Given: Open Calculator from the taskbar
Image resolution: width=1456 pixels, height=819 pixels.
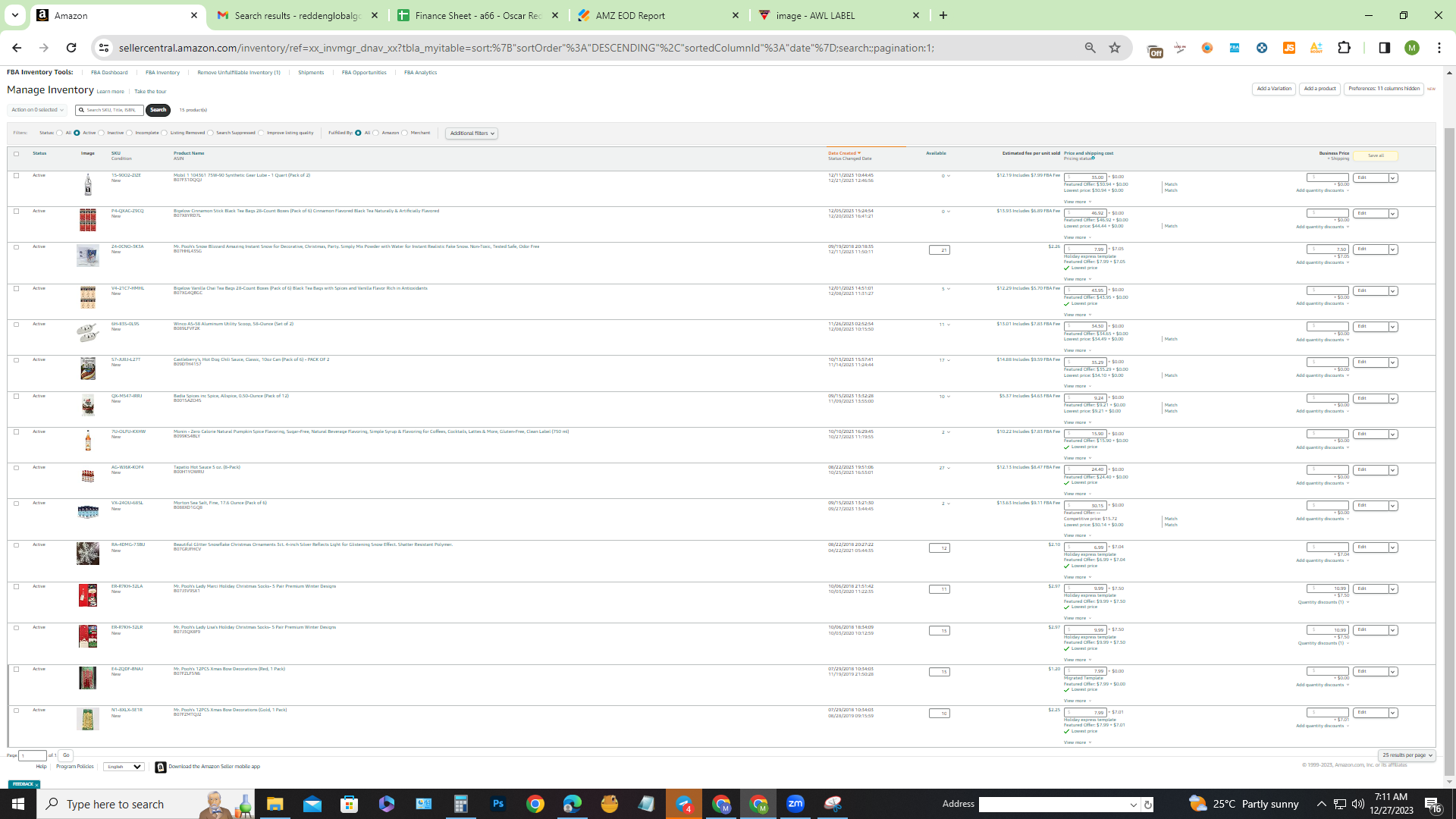Looking at the screenshot, I should click(460, 804).
